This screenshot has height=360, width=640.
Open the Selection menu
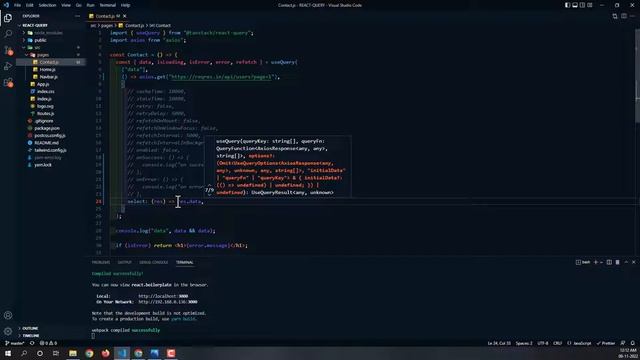[47, 5]
